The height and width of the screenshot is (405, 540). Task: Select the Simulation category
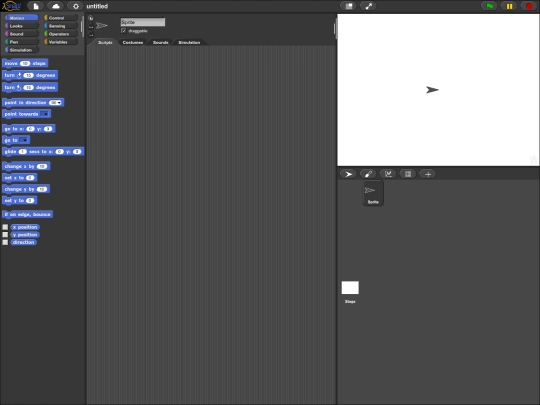21,50
